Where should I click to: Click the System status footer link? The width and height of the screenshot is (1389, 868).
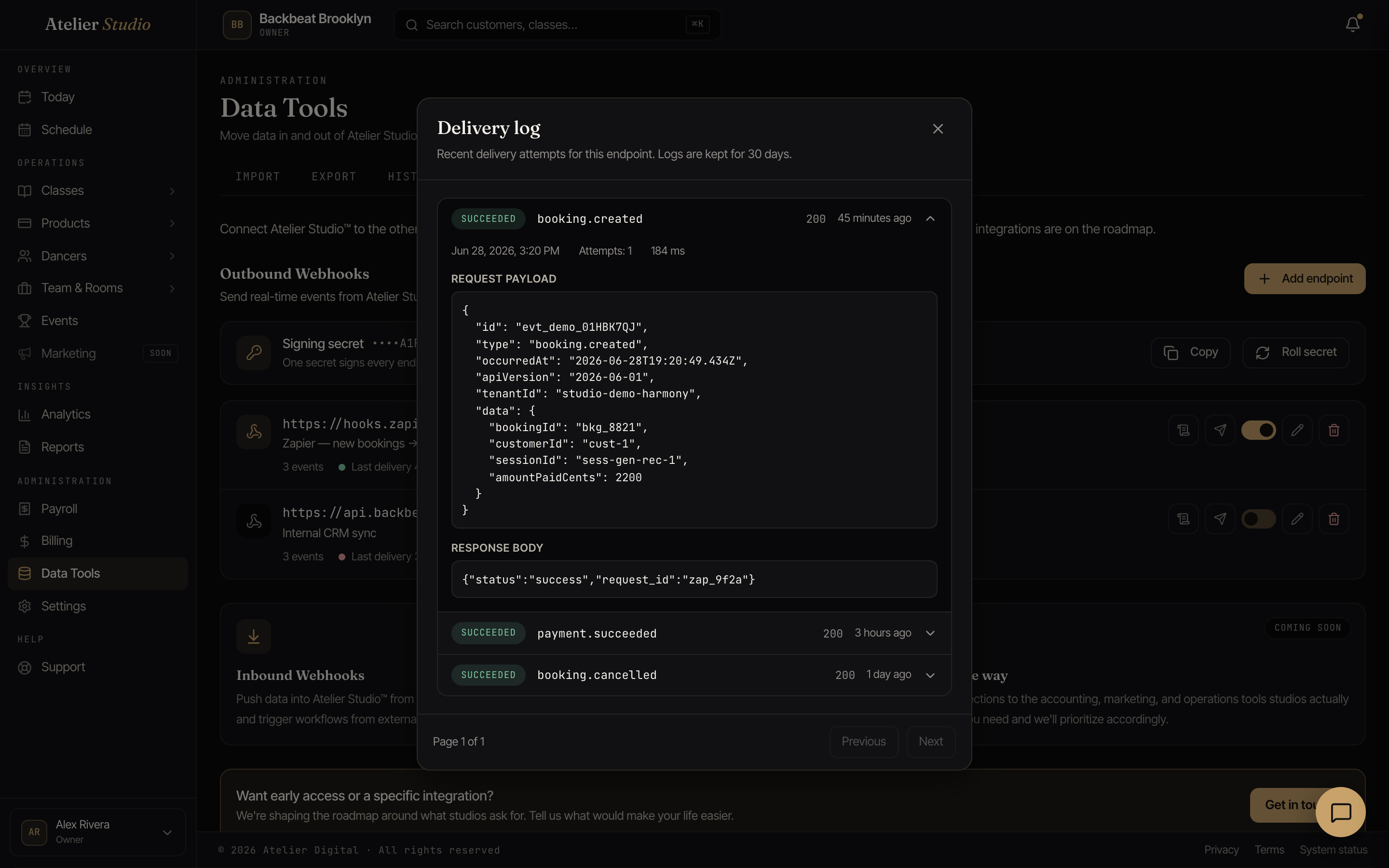(1334, 850)
